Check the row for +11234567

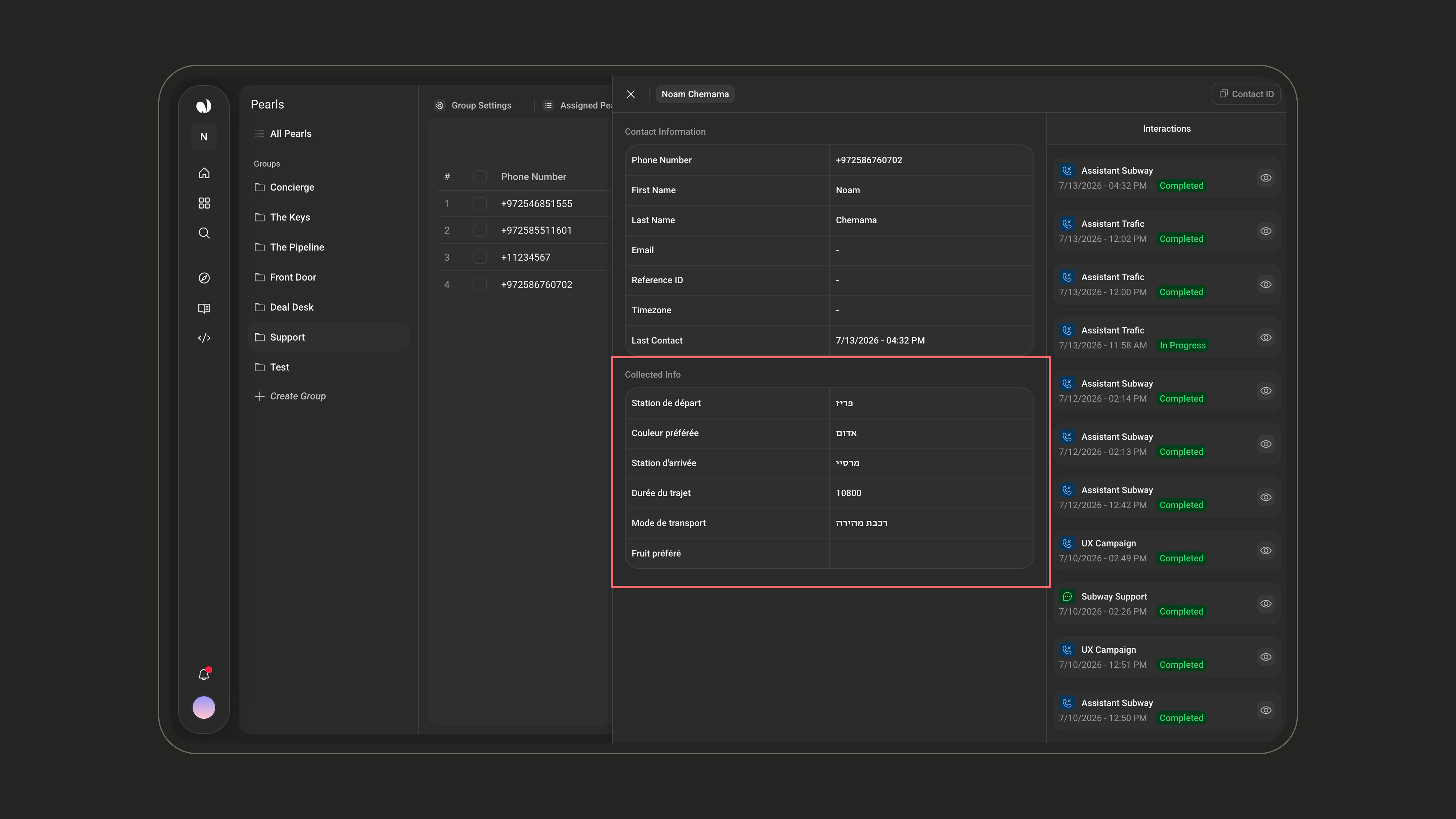[x=480, y=258]
